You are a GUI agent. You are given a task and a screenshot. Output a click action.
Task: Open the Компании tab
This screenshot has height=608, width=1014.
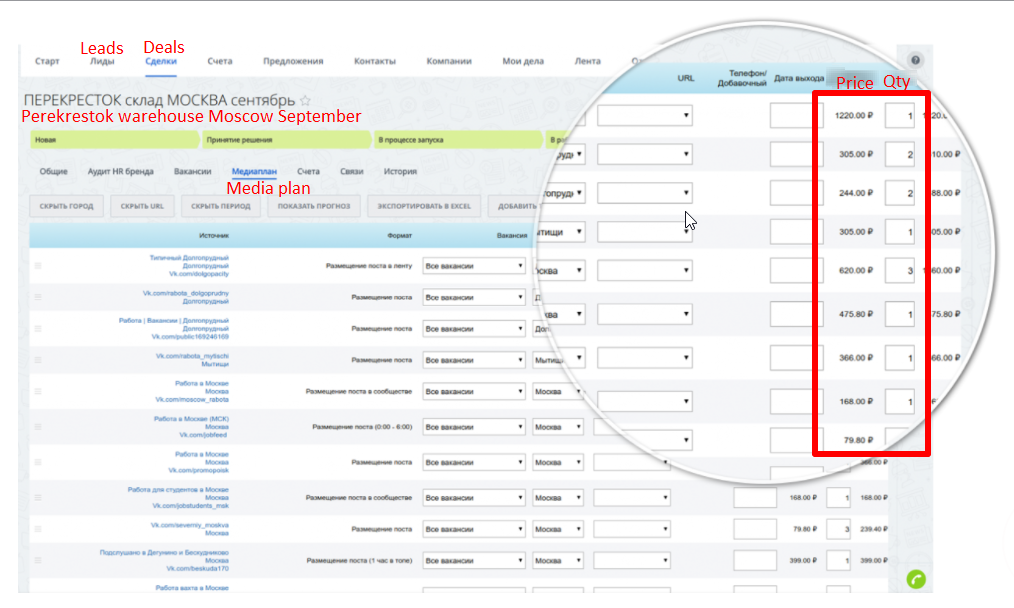pyautogui.click(x=449, y=61)
